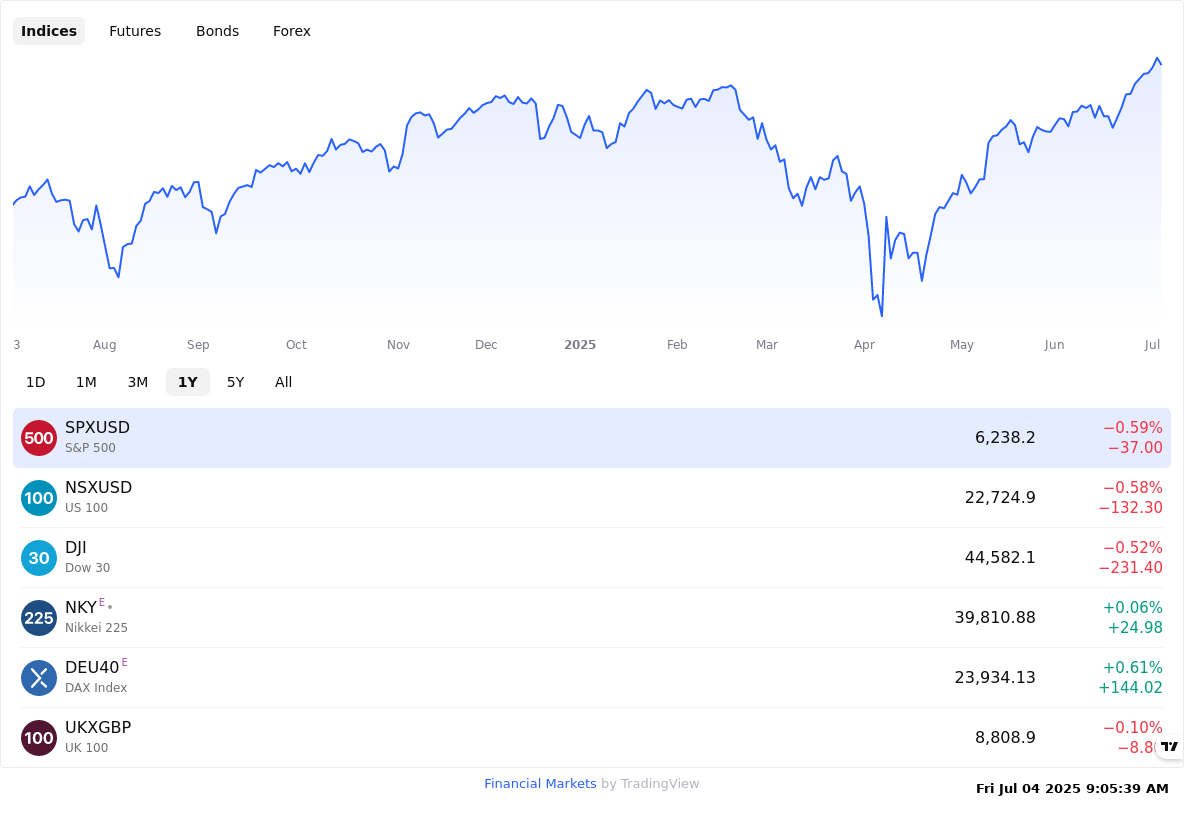1184x820 pixels.
Task: Click the red S&P 500 logo icon
Action: (x=39, y=438)
